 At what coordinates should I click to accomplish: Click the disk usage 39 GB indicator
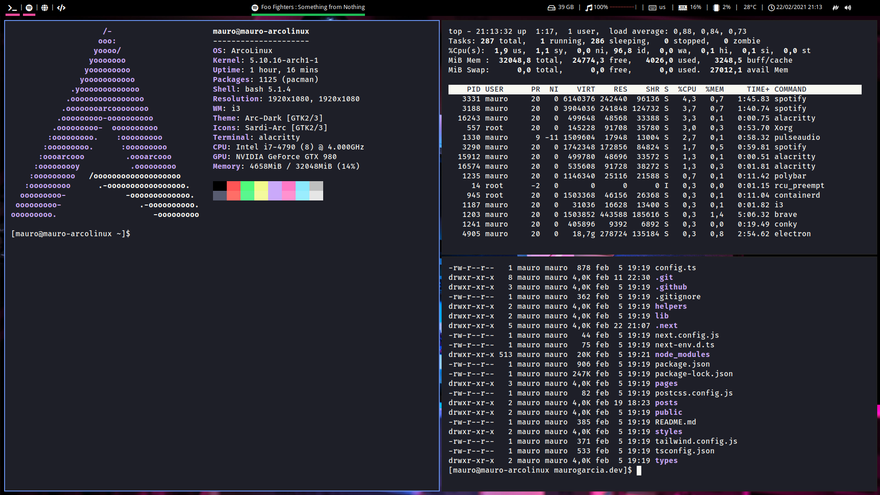[x=561, y=7]
